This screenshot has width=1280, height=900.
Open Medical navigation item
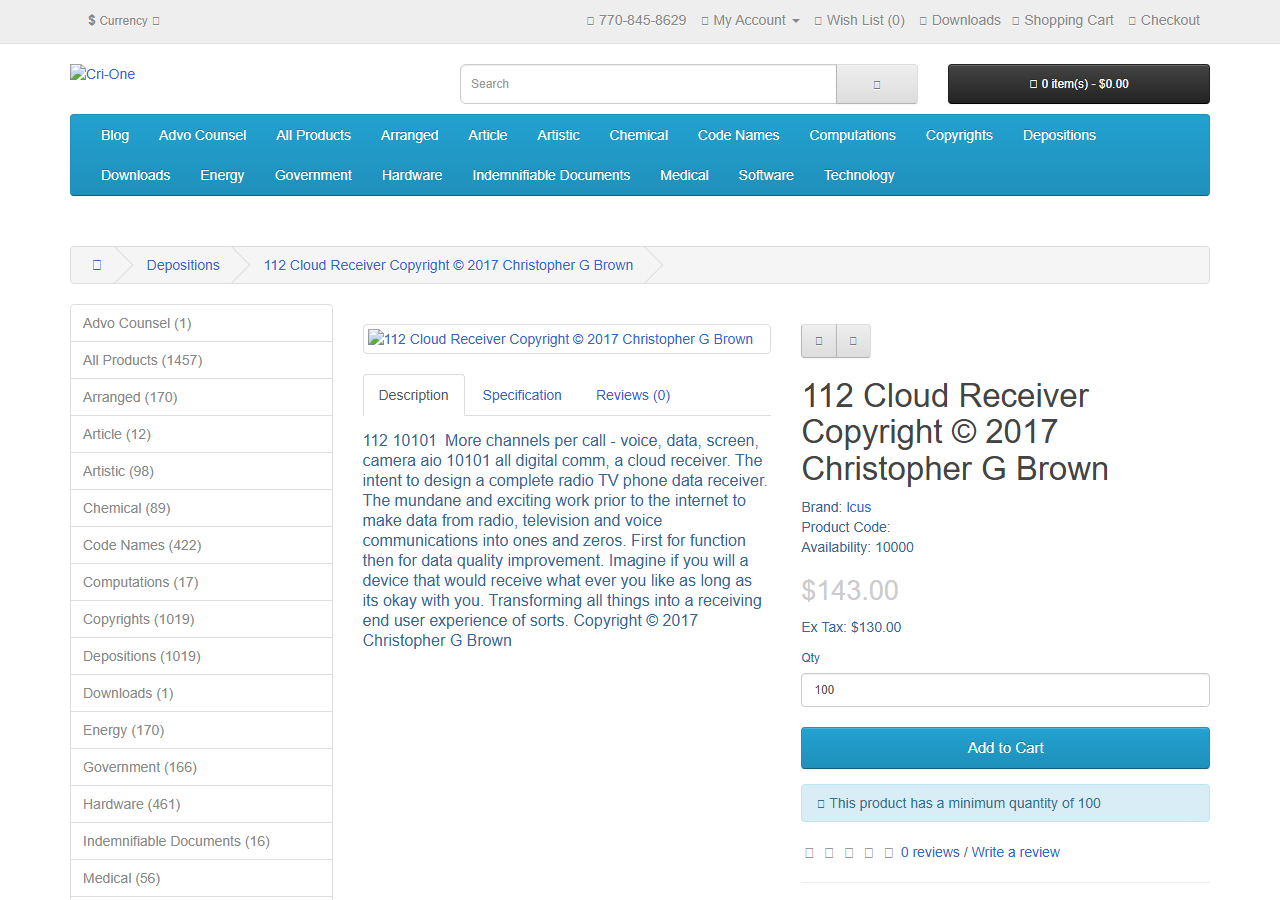pyautogui.click(x=685, y=175)
